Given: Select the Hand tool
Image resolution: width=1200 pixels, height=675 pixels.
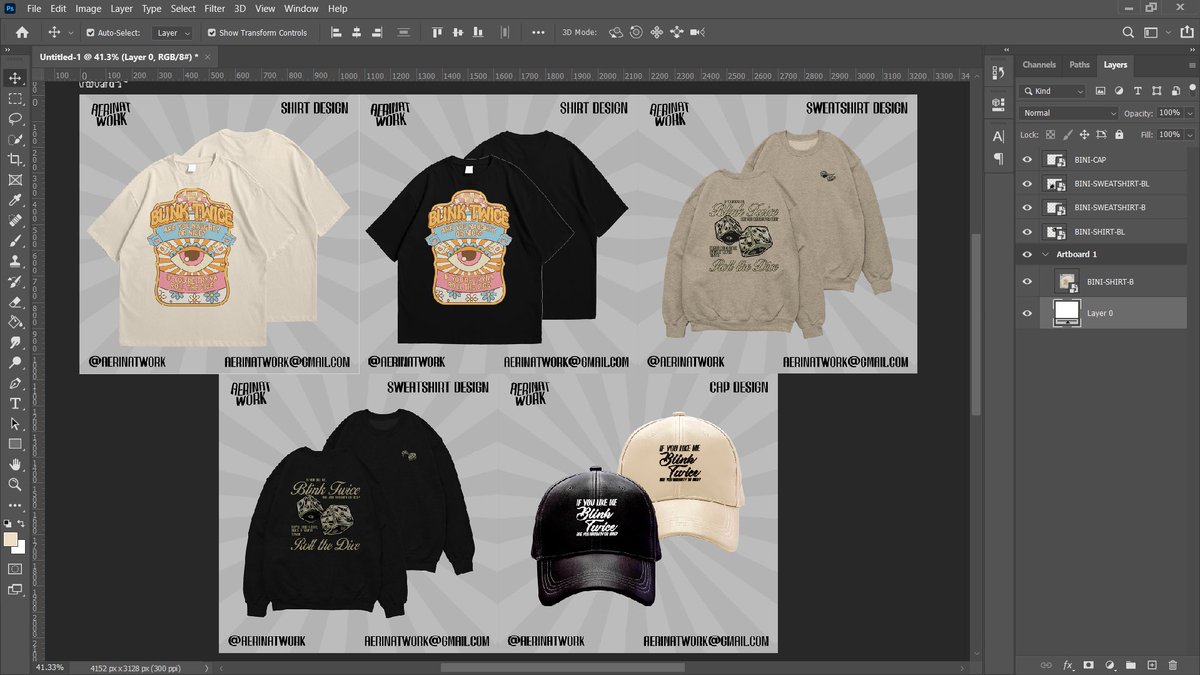Looking at the screenshot, I should 15,464.
